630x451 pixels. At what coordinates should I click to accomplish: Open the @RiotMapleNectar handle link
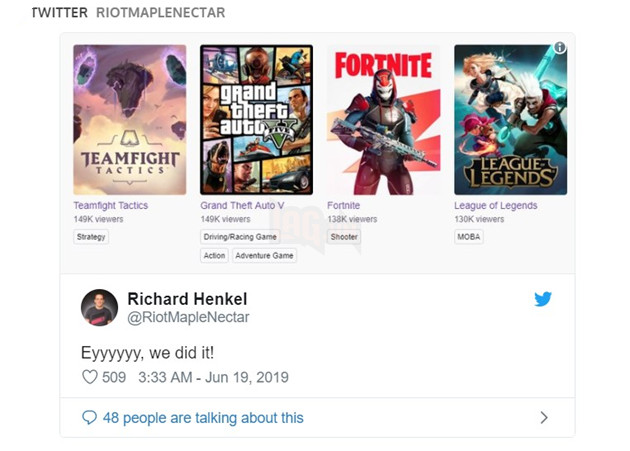coord(188,317)
